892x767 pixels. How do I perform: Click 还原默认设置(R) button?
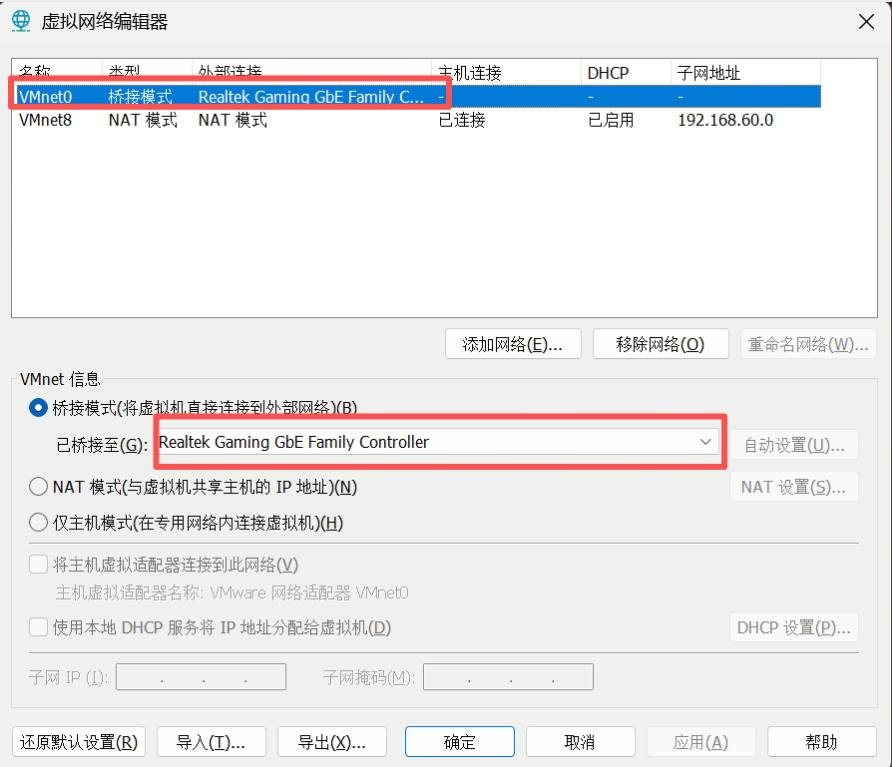click(79, 742)
